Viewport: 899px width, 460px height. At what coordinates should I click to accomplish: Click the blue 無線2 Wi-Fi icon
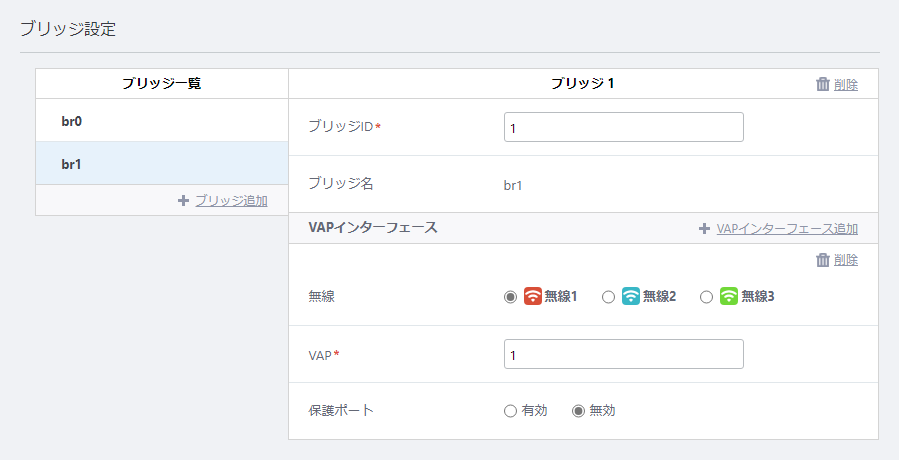[631, 296]
